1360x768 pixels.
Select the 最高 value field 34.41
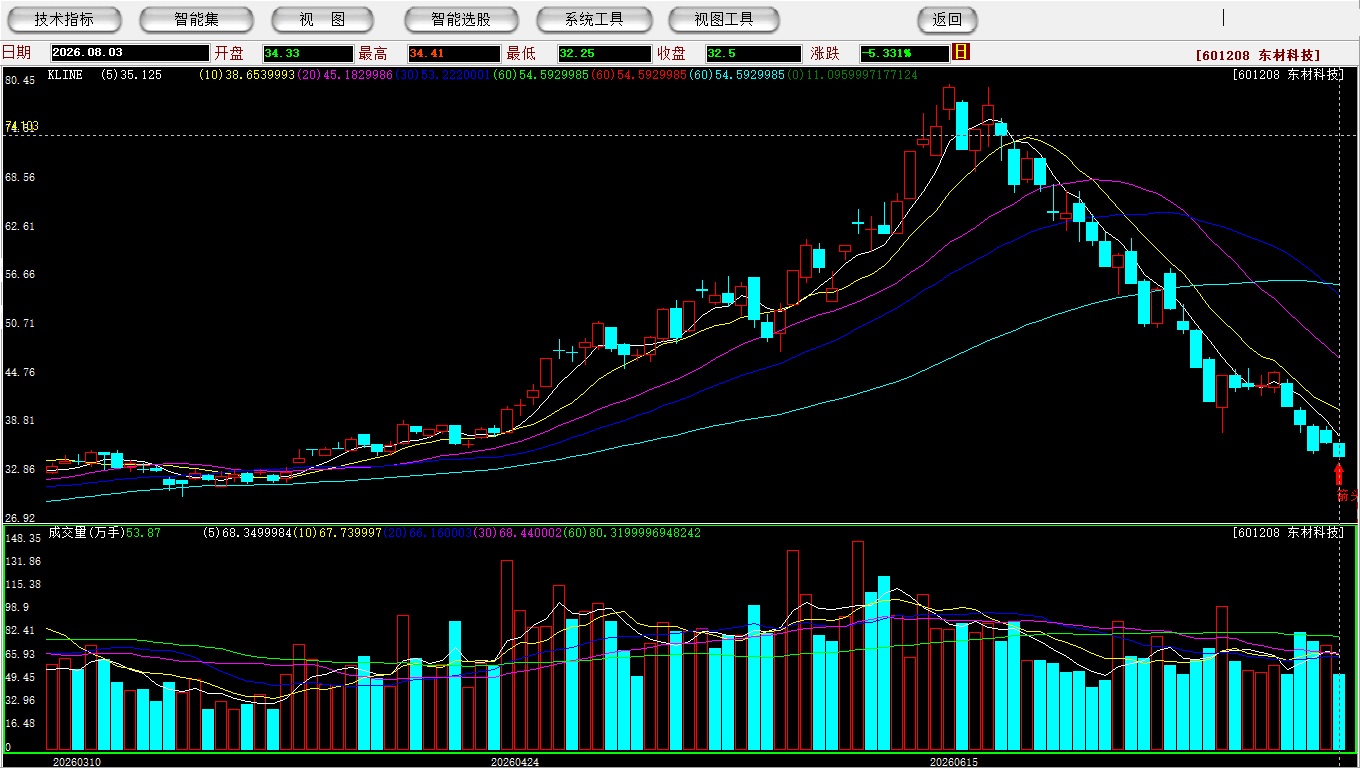coord(454,53)
